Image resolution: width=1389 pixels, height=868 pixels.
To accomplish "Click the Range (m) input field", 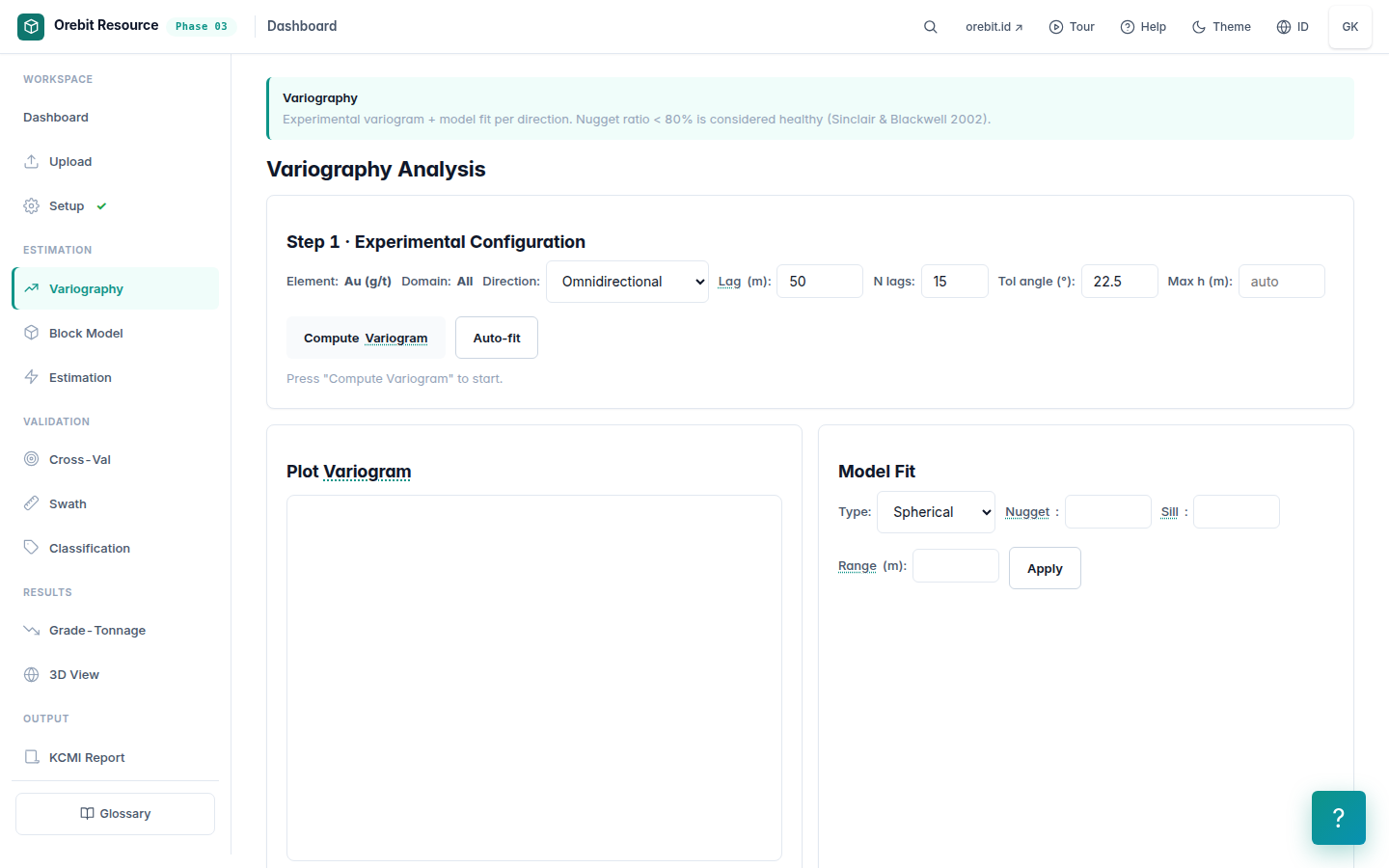I will [x=956, y=566].
